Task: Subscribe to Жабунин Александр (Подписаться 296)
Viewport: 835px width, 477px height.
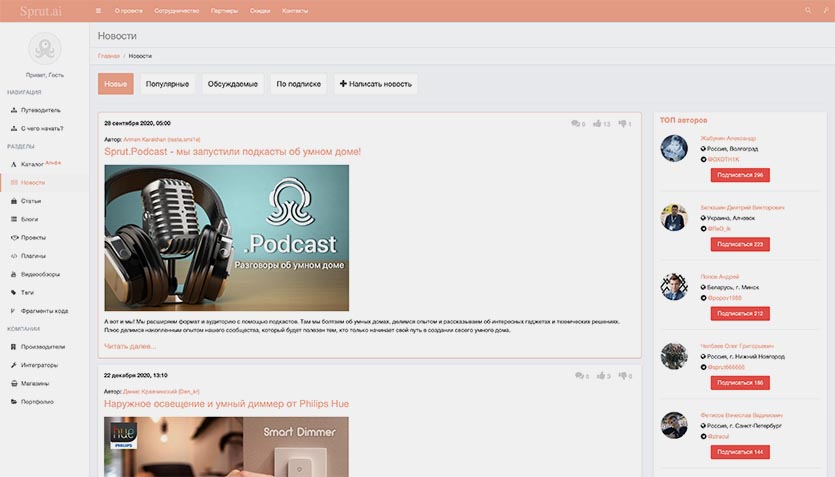Action: pos(740,175)
